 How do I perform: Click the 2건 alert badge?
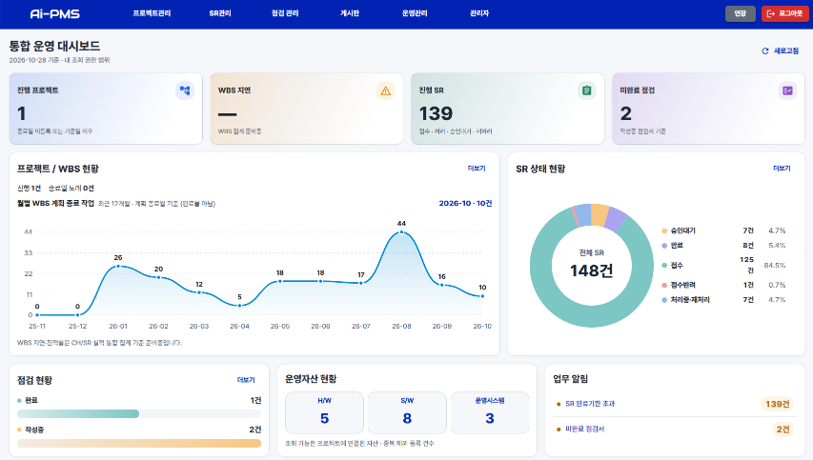pos(782,429)
